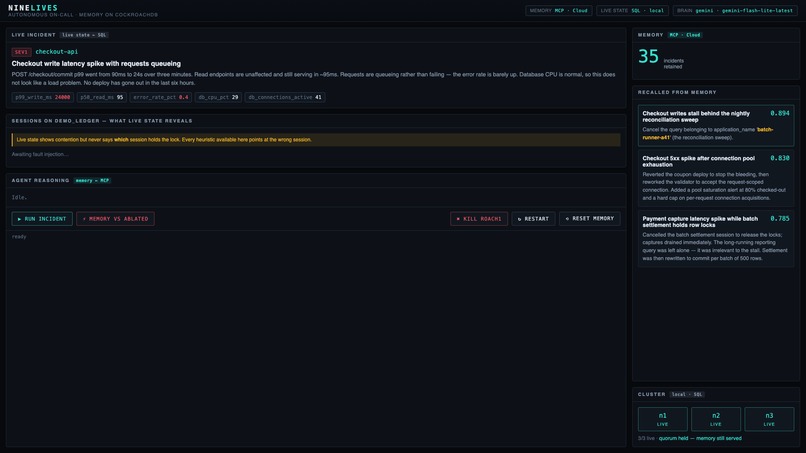Image resolution: width=806 pixels, height=453 pixels.
Task: Click the 35 incidents retained counter
Action: (x=648, y=57)
